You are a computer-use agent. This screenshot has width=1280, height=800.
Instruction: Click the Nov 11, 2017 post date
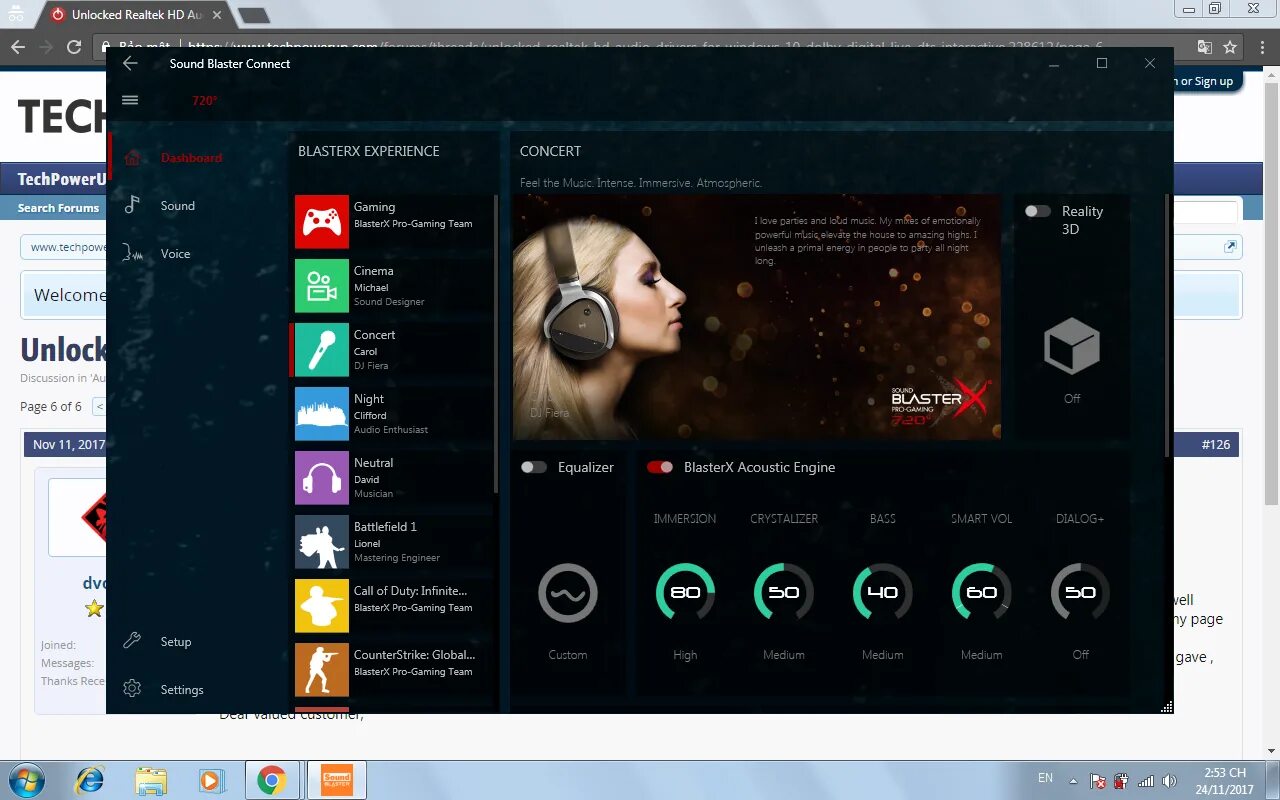[69, 445]
